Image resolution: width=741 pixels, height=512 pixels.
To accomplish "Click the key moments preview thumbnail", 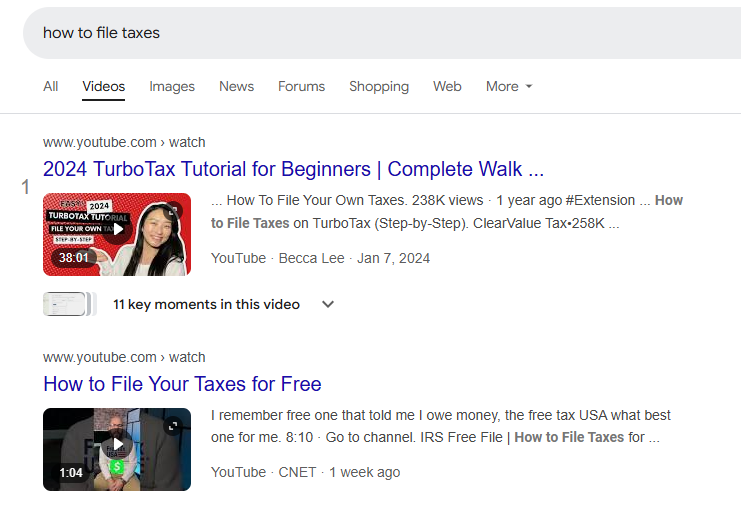I will pos(69,304).
